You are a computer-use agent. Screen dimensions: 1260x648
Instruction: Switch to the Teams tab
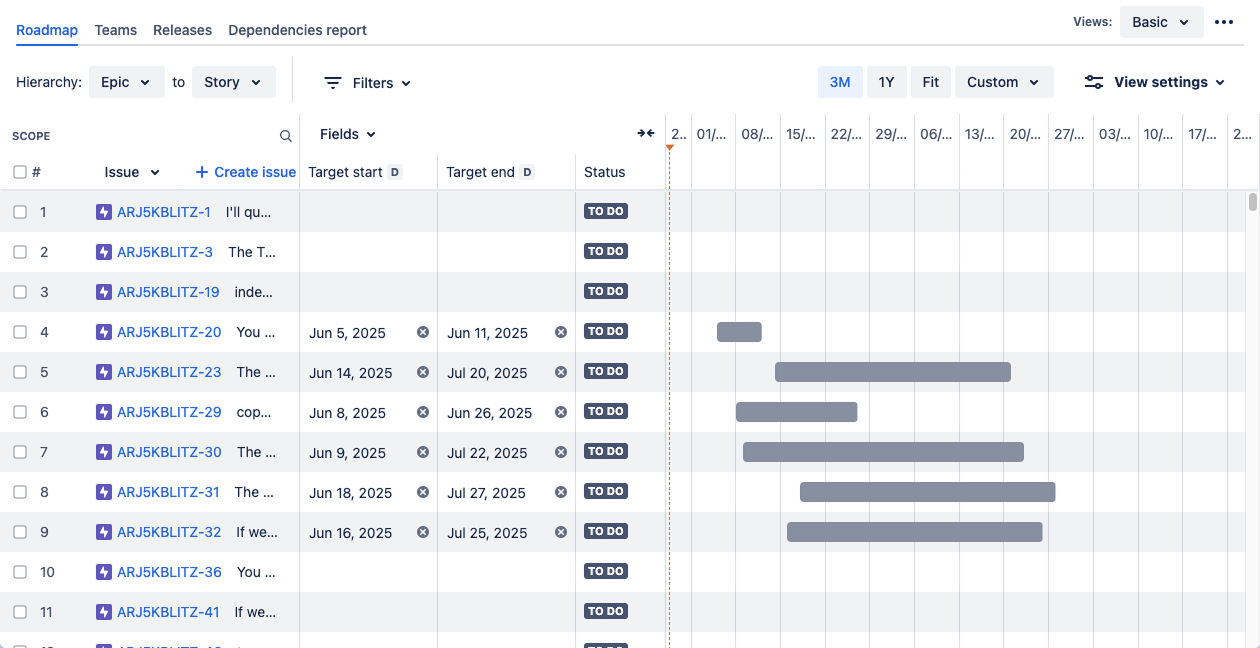[115, 30]
